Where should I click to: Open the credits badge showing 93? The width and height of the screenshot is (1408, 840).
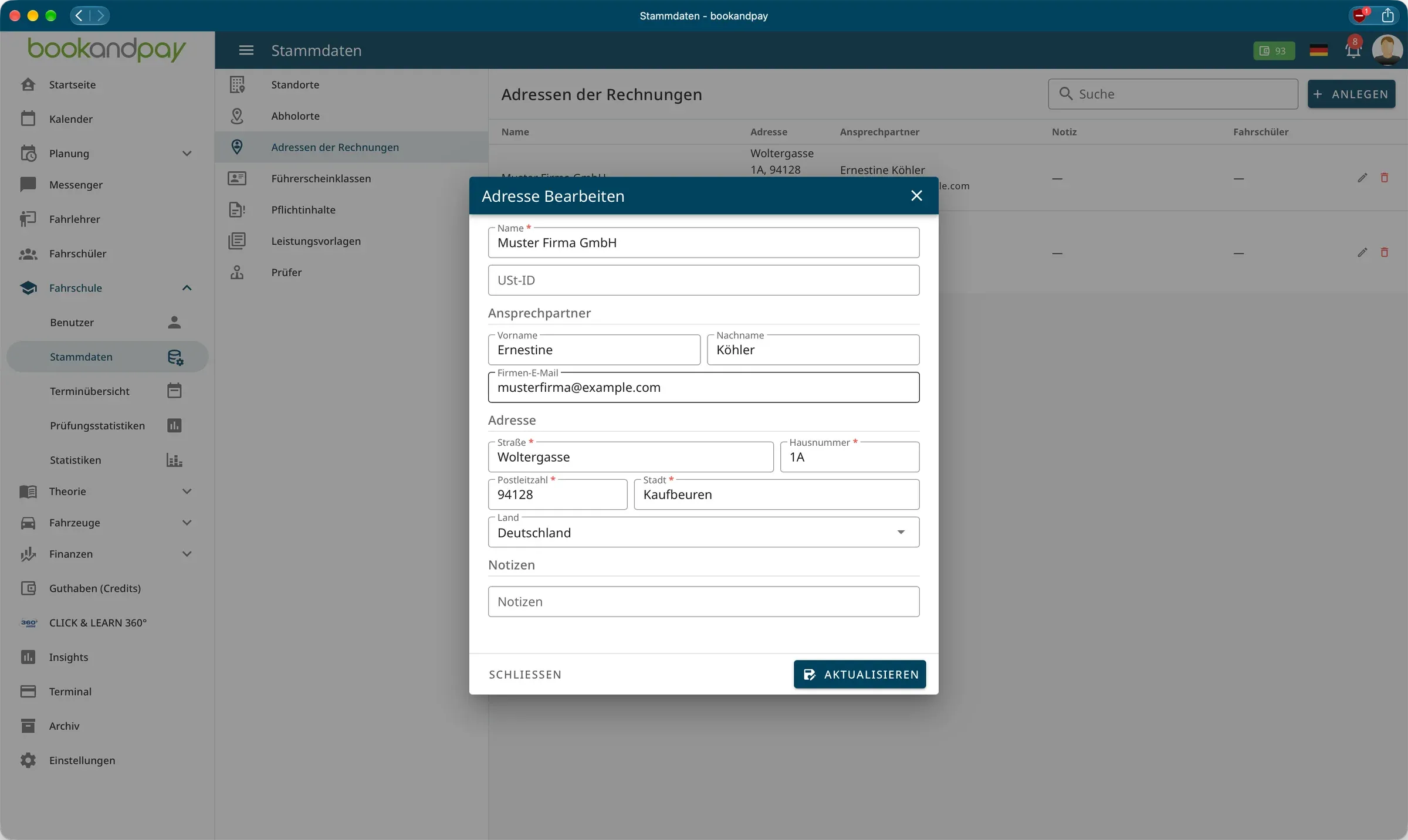point(1274,50)
